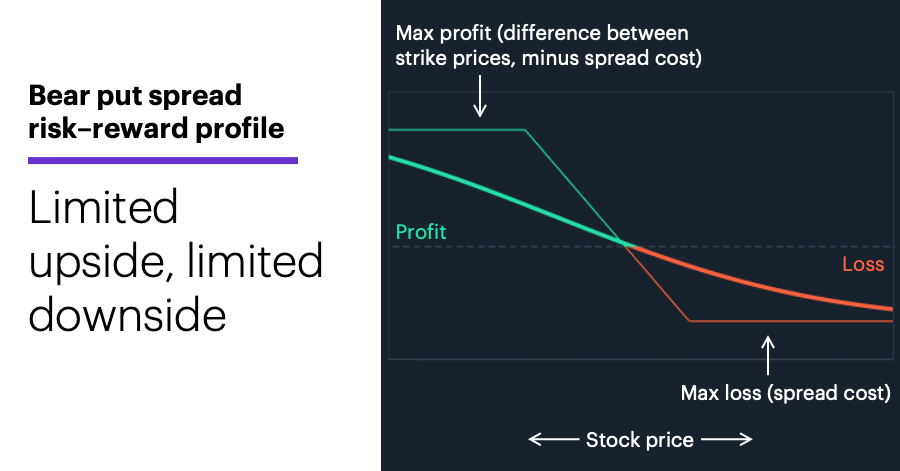
Task: Click the right arrow beside Stock price
Action: [x=727, y=439]
